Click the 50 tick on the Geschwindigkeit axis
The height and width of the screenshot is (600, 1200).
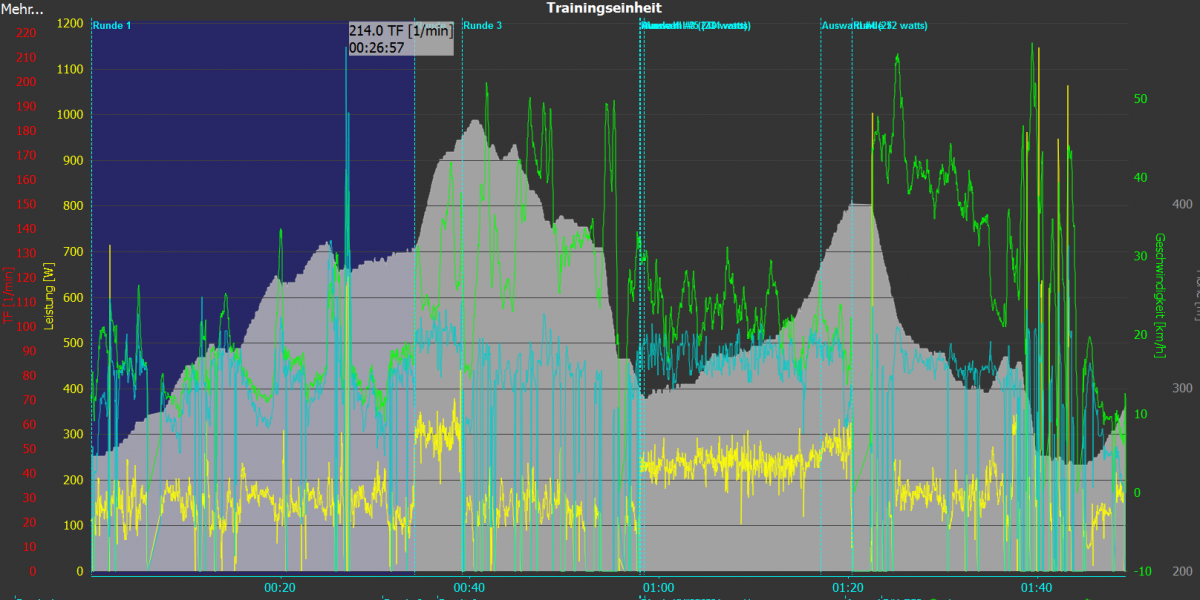1139,98
